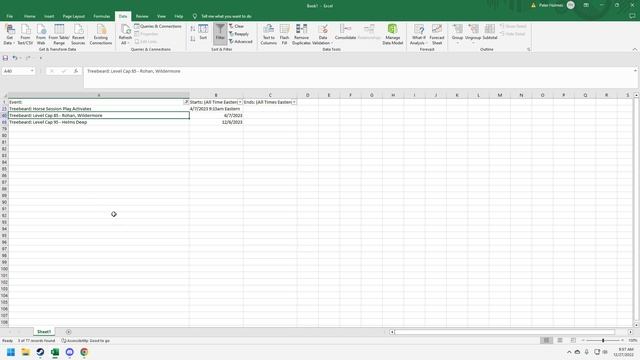Open File Explorer from taskbar

[25, 352]
